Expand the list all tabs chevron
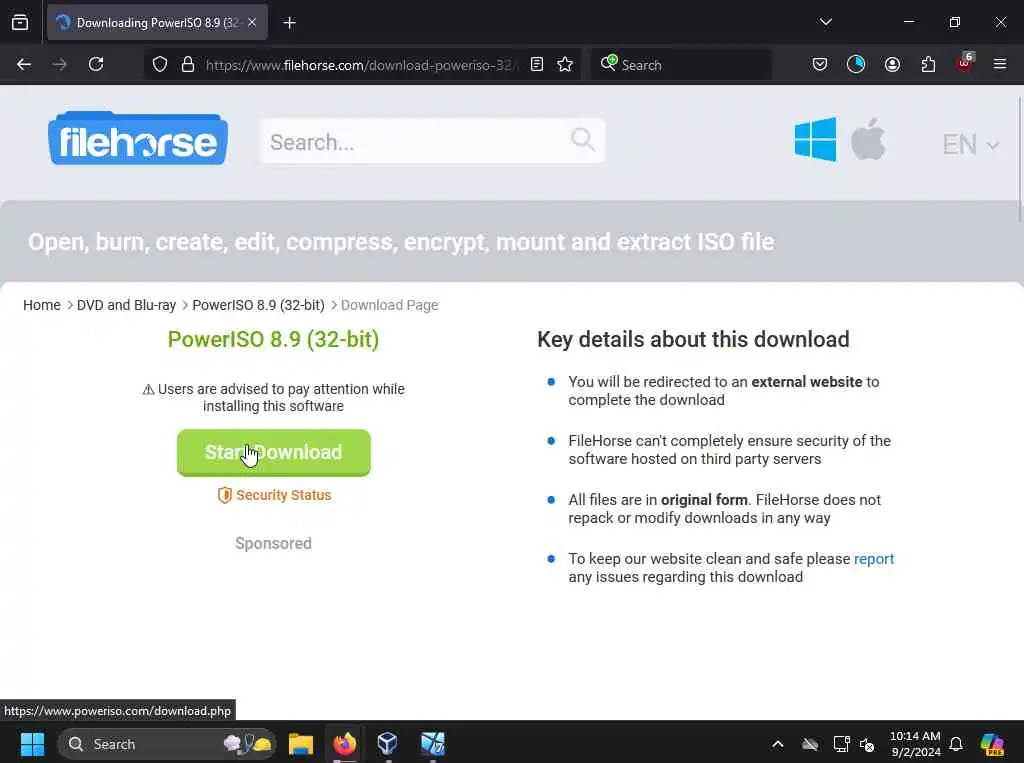1024x763 pixels. click(825, 22)
